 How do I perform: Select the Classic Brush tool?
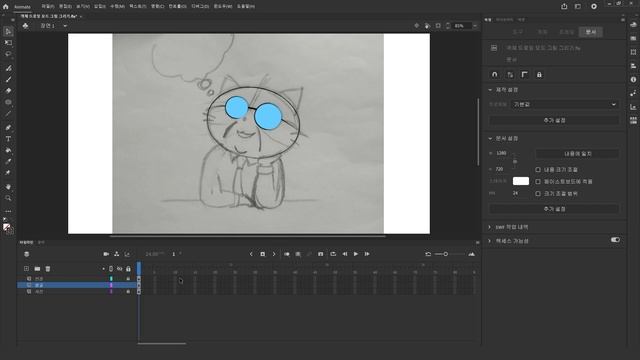8,79
